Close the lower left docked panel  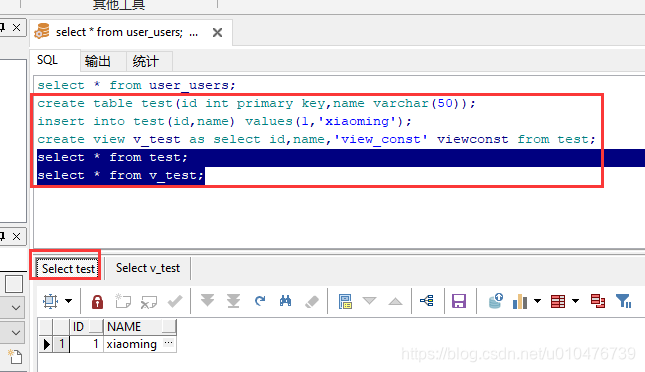[x=16, y=237]
